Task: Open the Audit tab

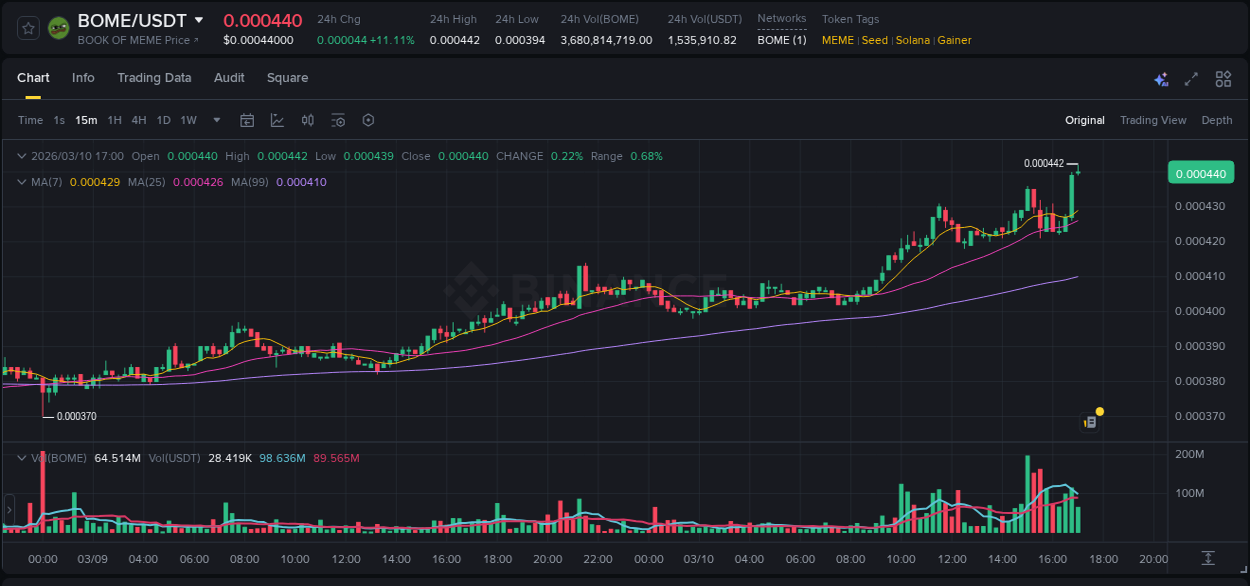Action: click(229, 78)
